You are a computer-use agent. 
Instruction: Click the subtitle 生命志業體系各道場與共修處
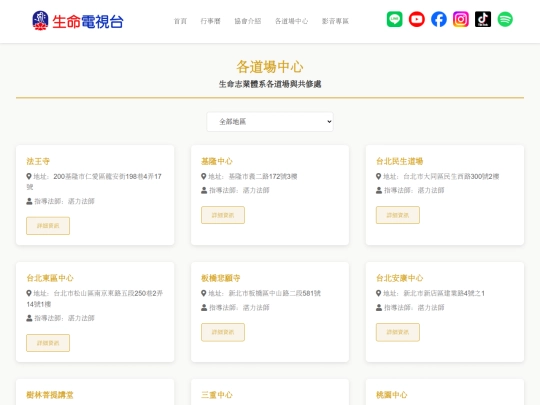click(x=270, y=84)
